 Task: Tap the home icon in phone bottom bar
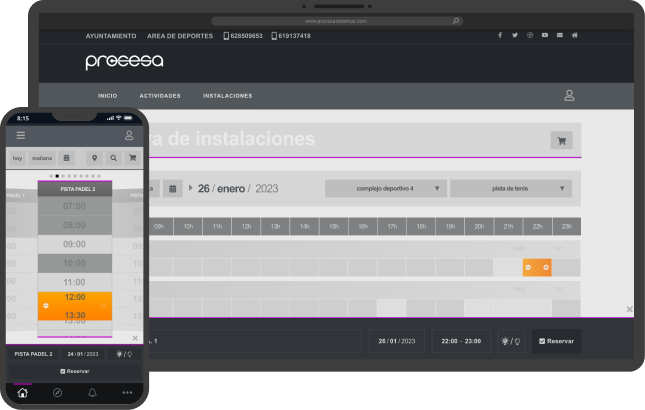(x=23, y=393)
